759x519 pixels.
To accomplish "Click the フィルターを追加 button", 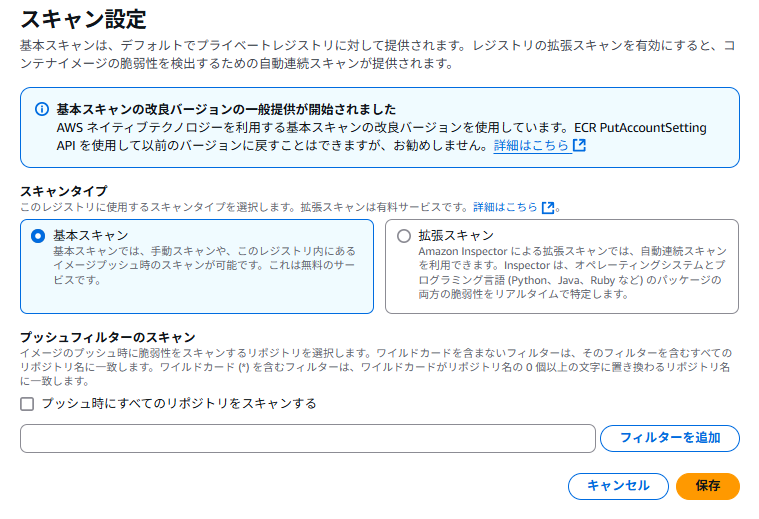I will (x=670, y=438).
